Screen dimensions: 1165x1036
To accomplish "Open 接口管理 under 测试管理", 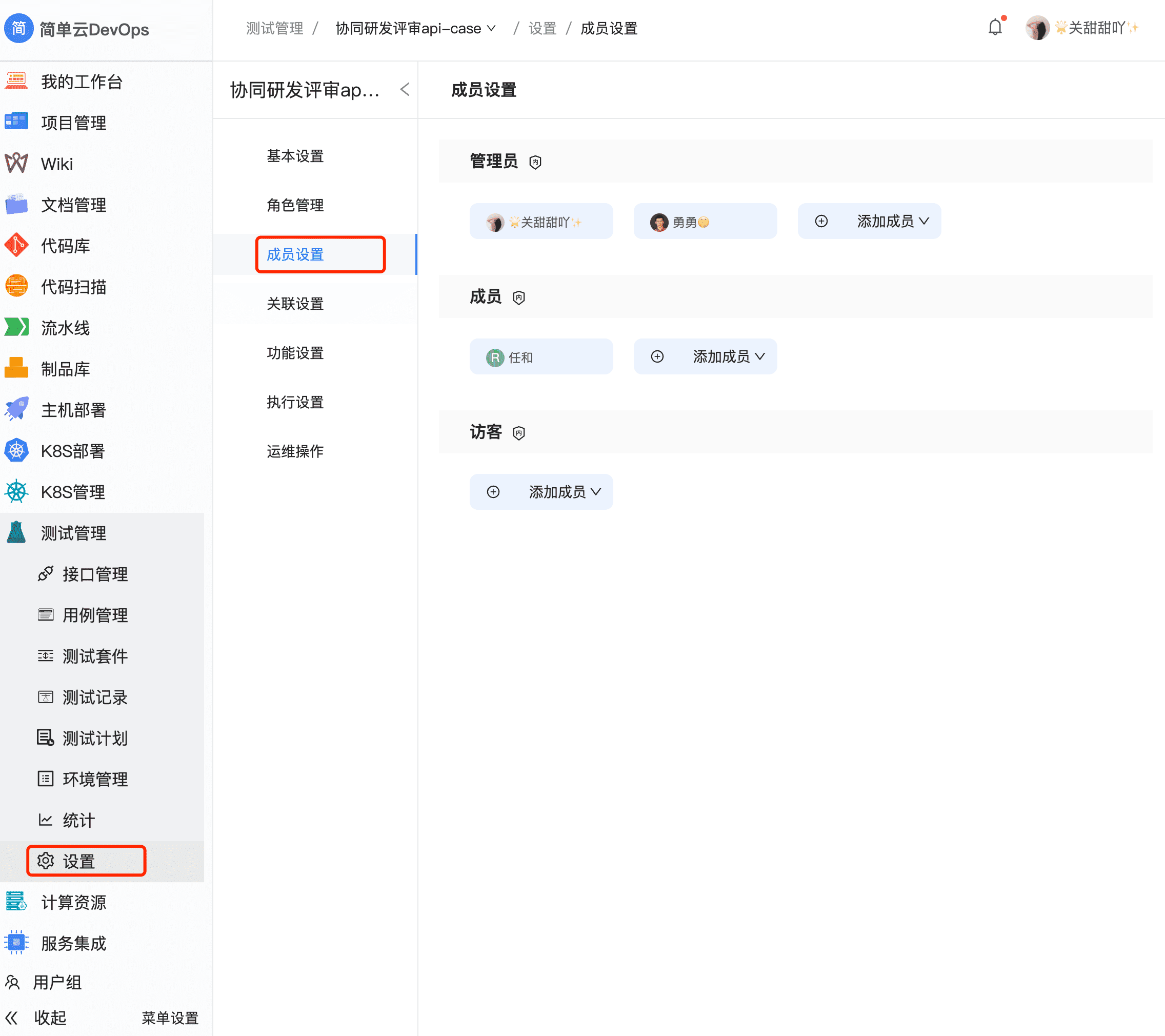I will pos(95,574).
